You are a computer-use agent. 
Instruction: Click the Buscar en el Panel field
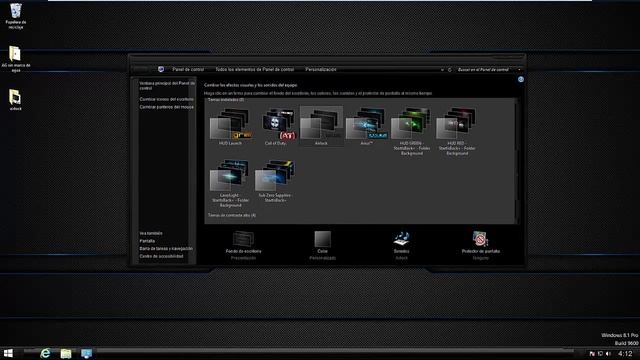pos(486,70)
